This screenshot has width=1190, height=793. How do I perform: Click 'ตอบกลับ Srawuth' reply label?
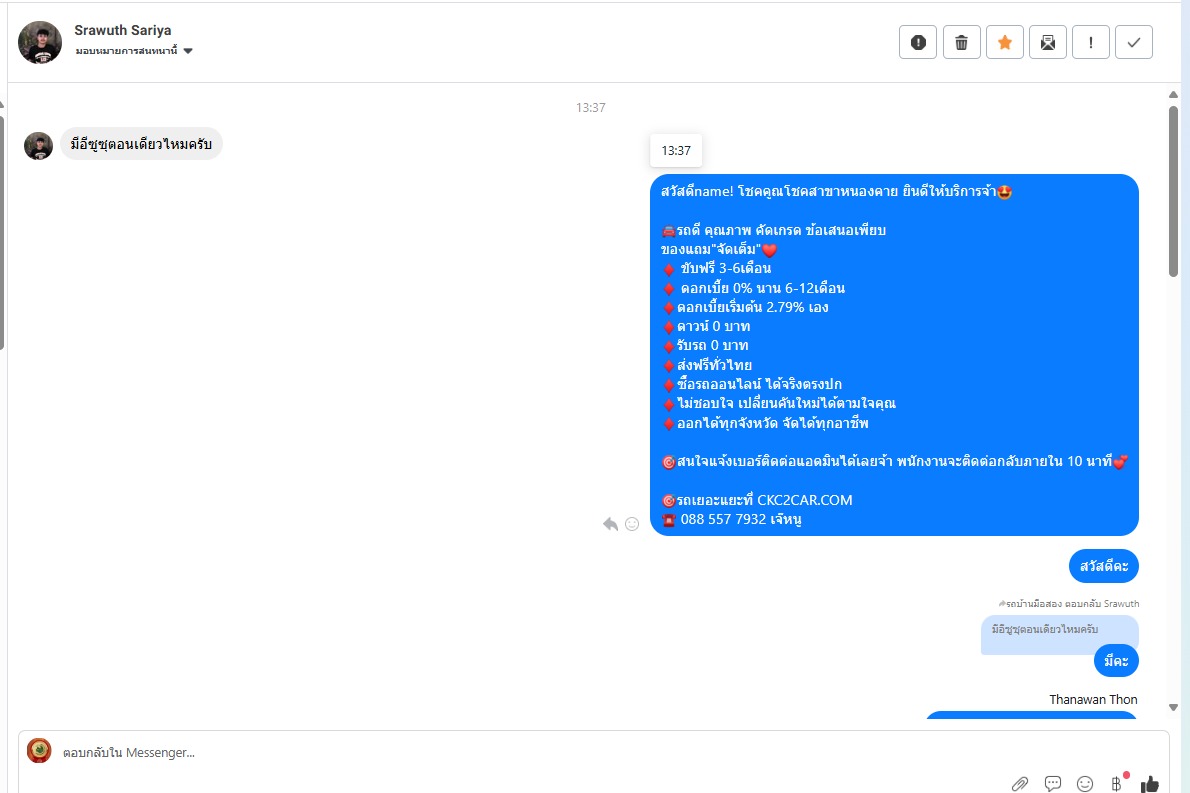click(x=1101, y=604)
